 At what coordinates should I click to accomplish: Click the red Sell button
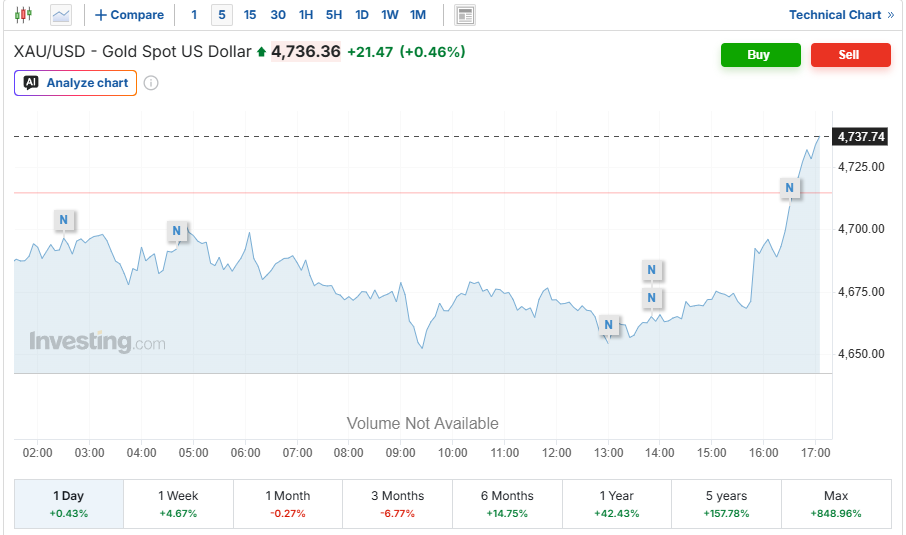tap(851, 55)
